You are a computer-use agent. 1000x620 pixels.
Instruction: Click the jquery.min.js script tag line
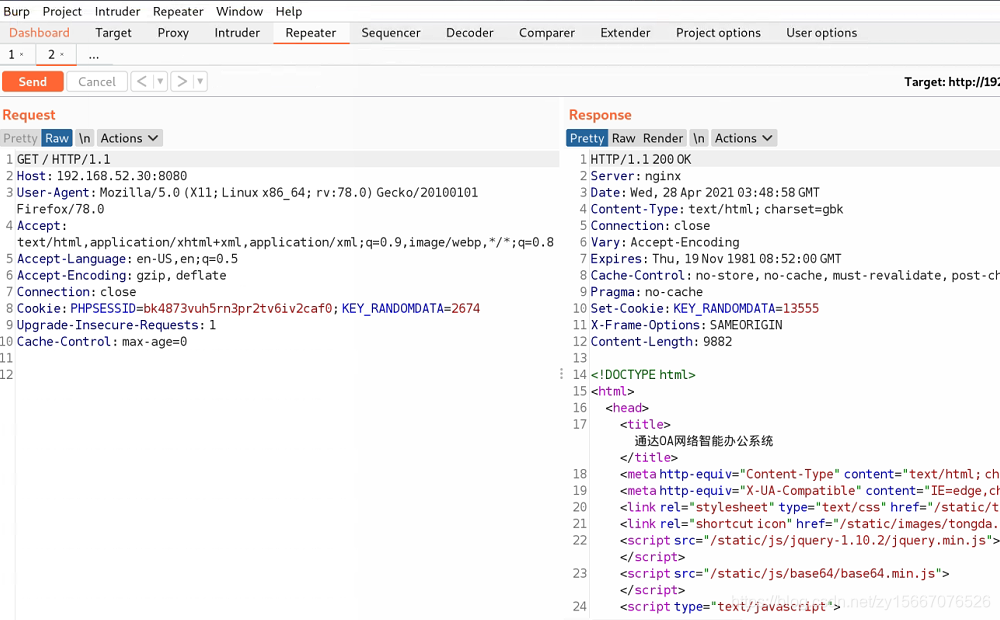pos(809,540)
